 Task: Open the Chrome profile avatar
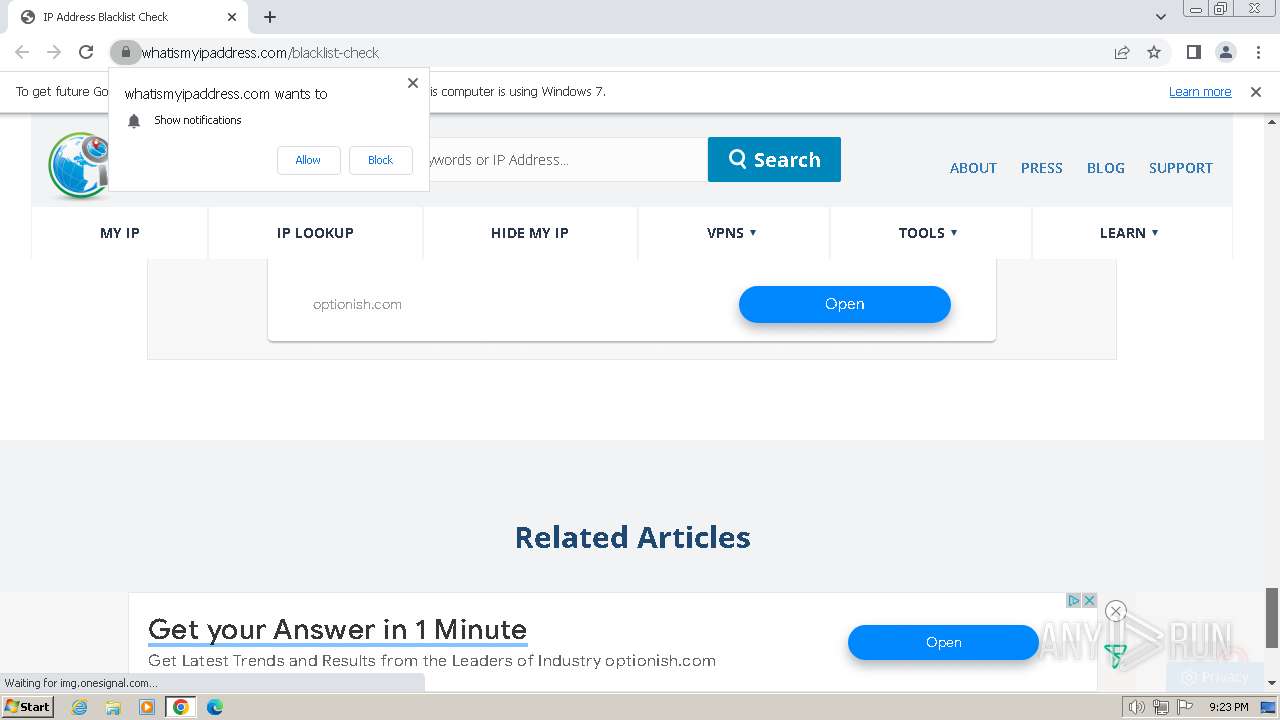[x=1225, y=52]
